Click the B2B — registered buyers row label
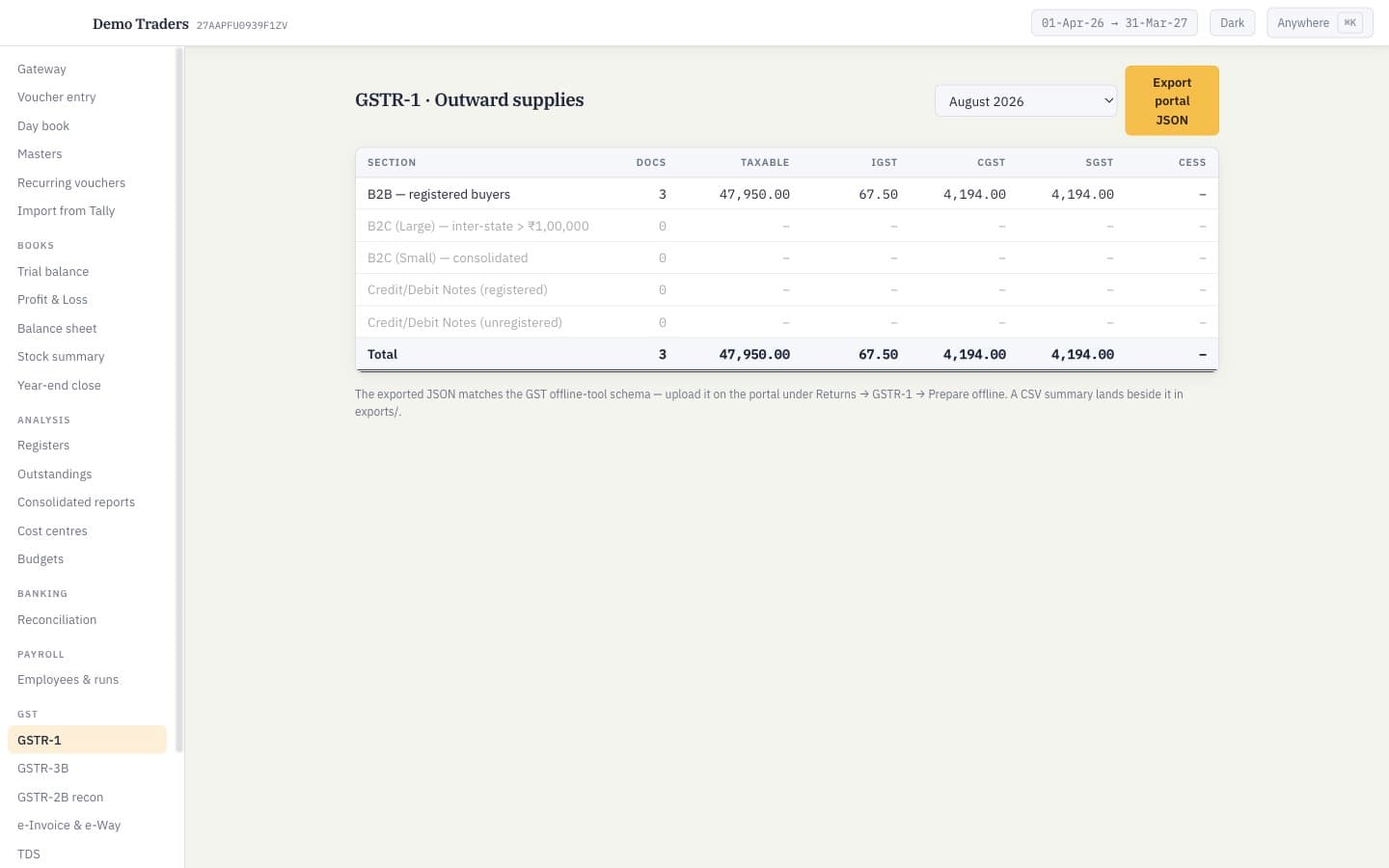 [439, 194]
